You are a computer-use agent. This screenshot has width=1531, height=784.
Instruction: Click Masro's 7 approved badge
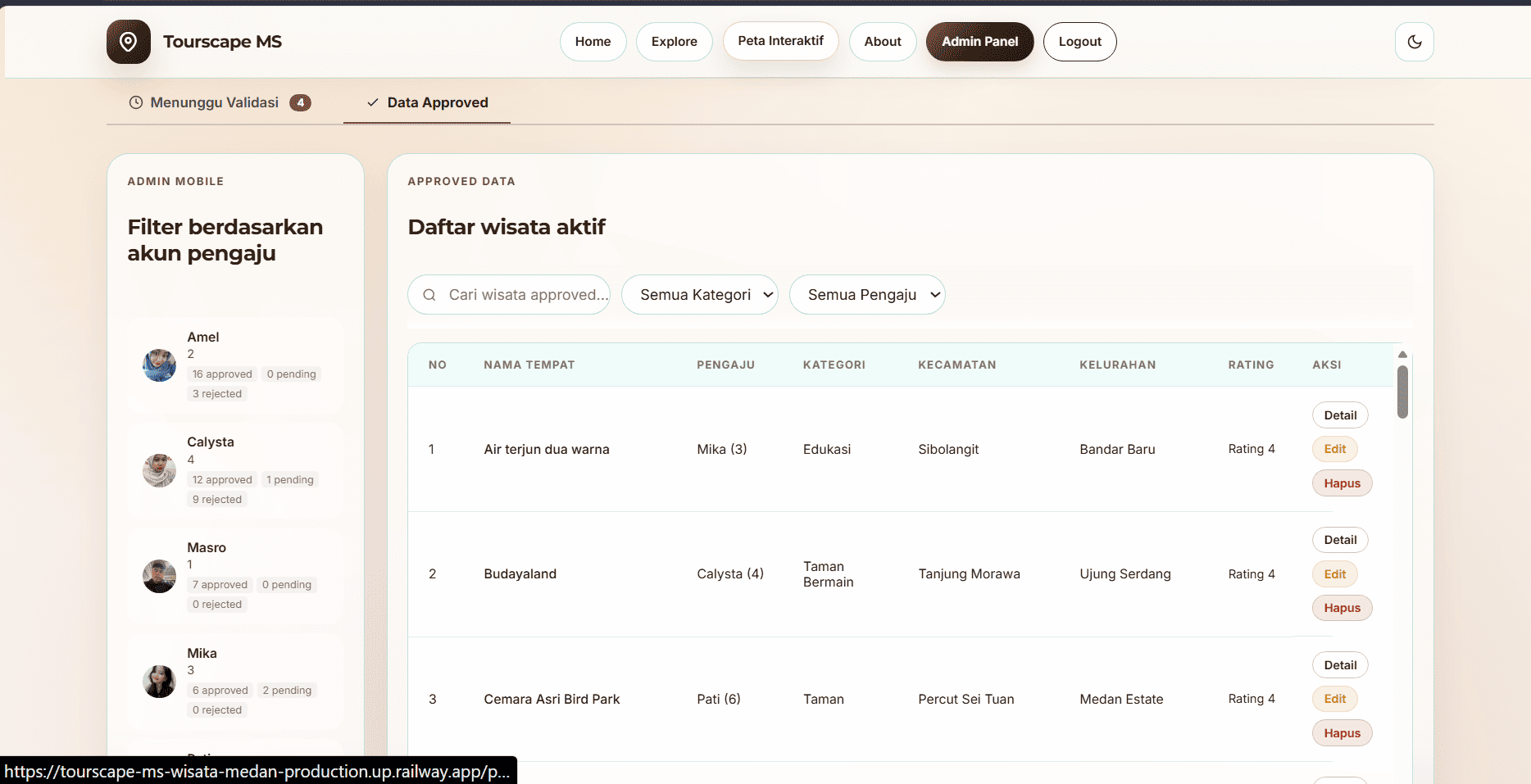pyautogui.click(x=220, y=585)
